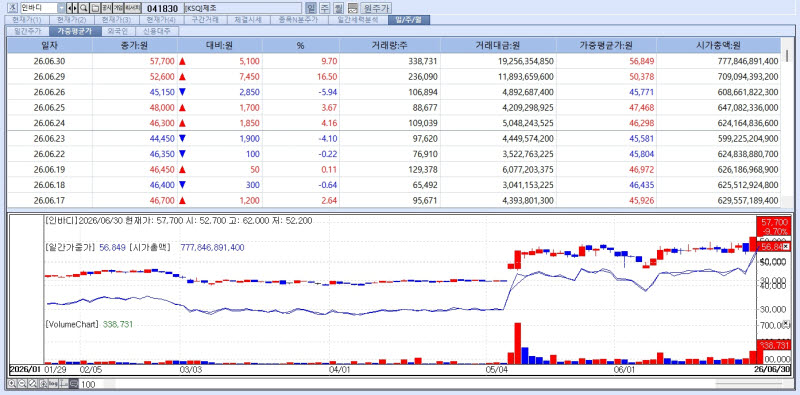Click the VolumeChart legend label

pyautogui.click(x=72, y=324)
